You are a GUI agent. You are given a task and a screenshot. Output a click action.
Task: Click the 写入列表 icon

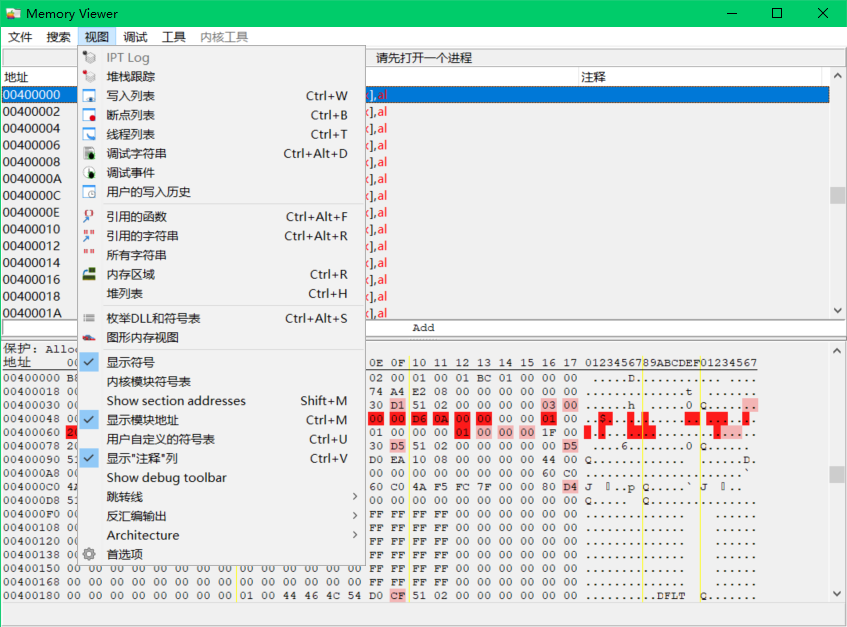point(90,96)
